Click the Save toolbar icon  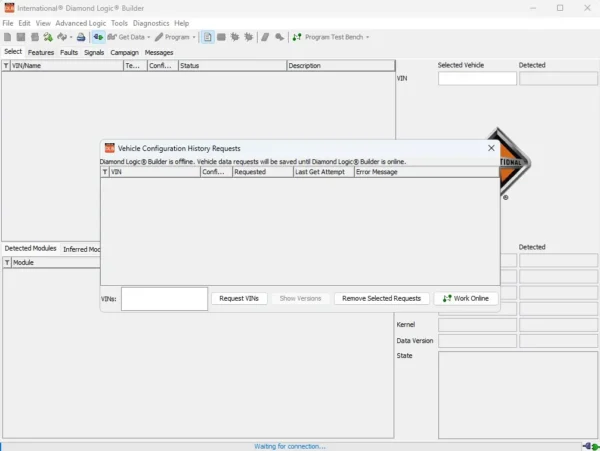[21, 37]
